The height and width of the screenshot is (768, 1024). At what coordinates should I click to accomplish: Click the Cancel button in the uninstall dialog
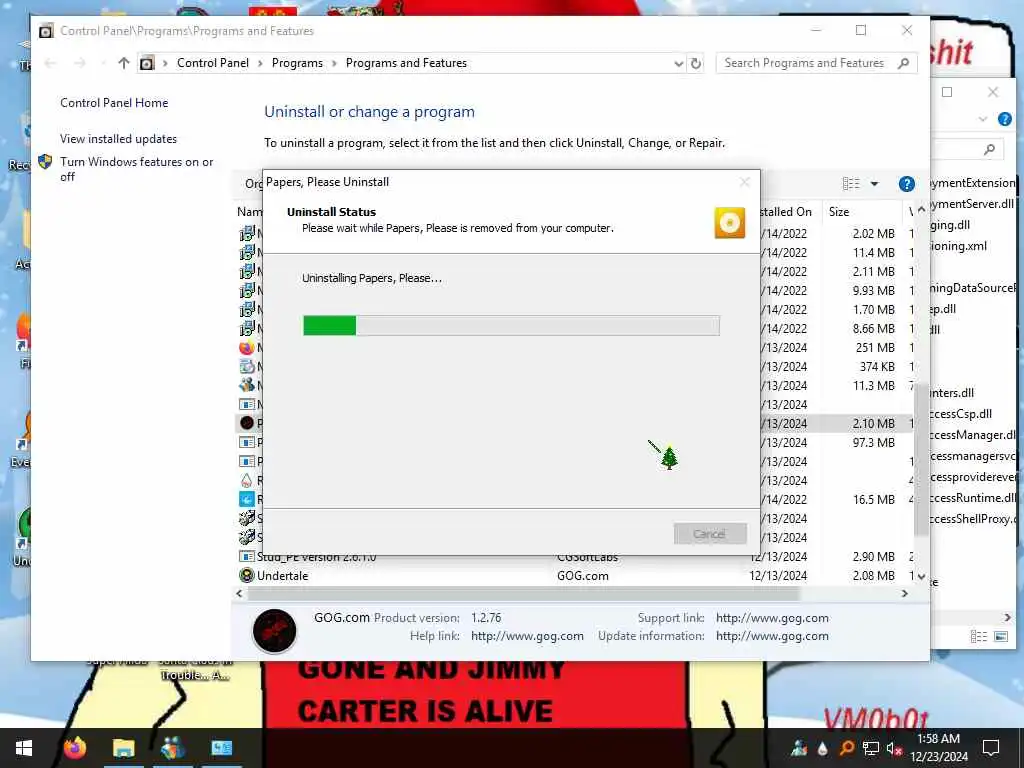click(710, 534)
